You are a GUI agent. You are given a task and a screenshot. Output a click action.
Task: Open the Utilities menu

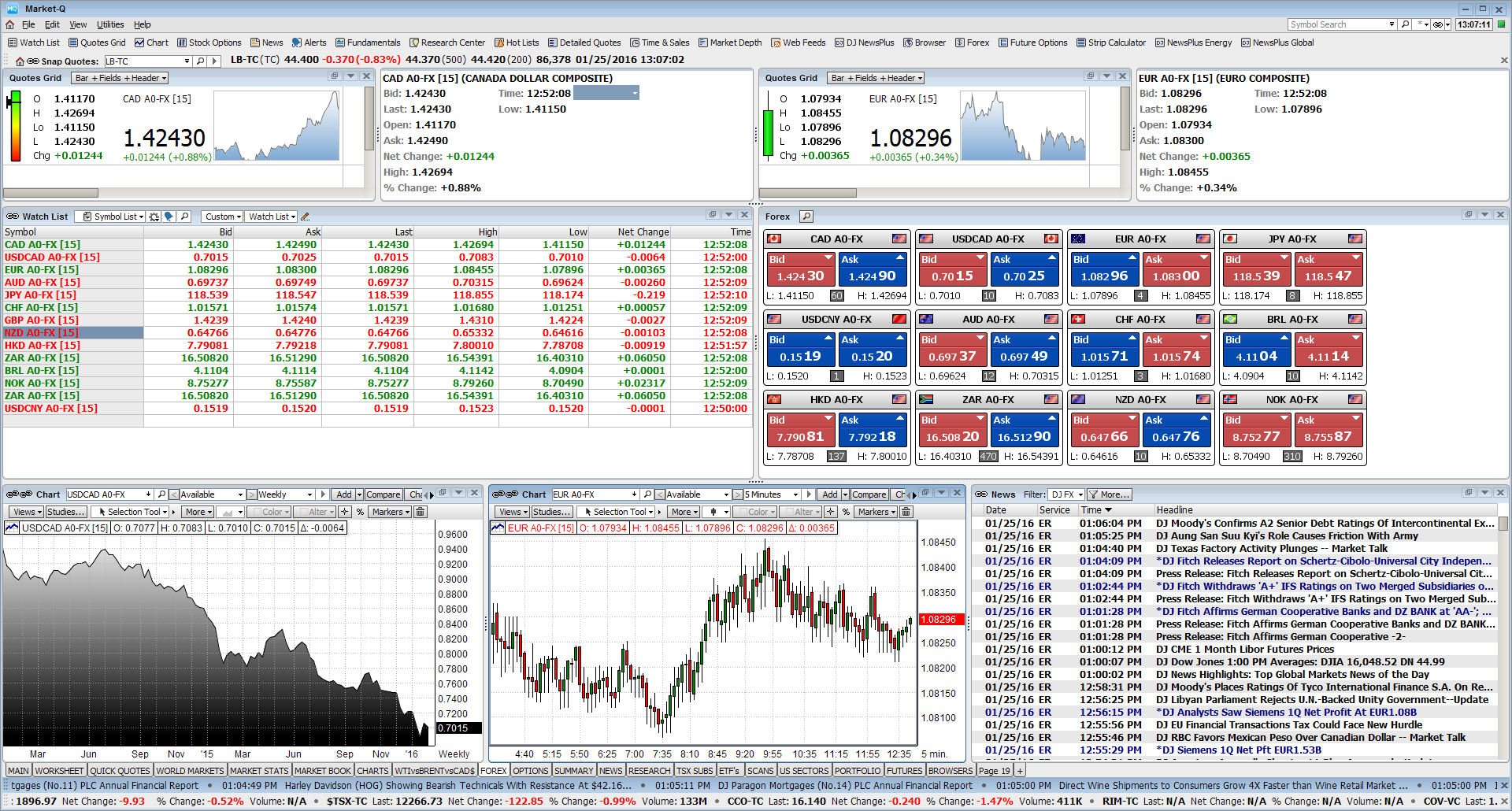pos(110,24)
